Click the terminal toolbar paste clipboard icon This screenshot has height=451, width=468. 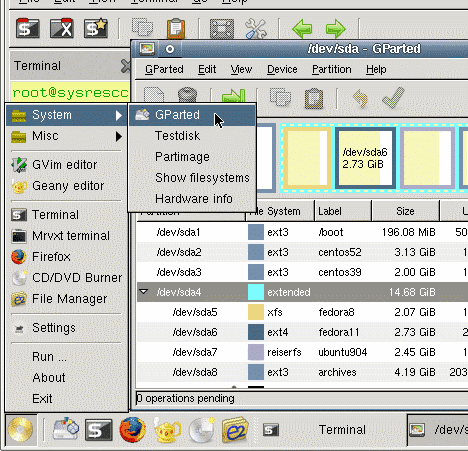coord(176,28)
